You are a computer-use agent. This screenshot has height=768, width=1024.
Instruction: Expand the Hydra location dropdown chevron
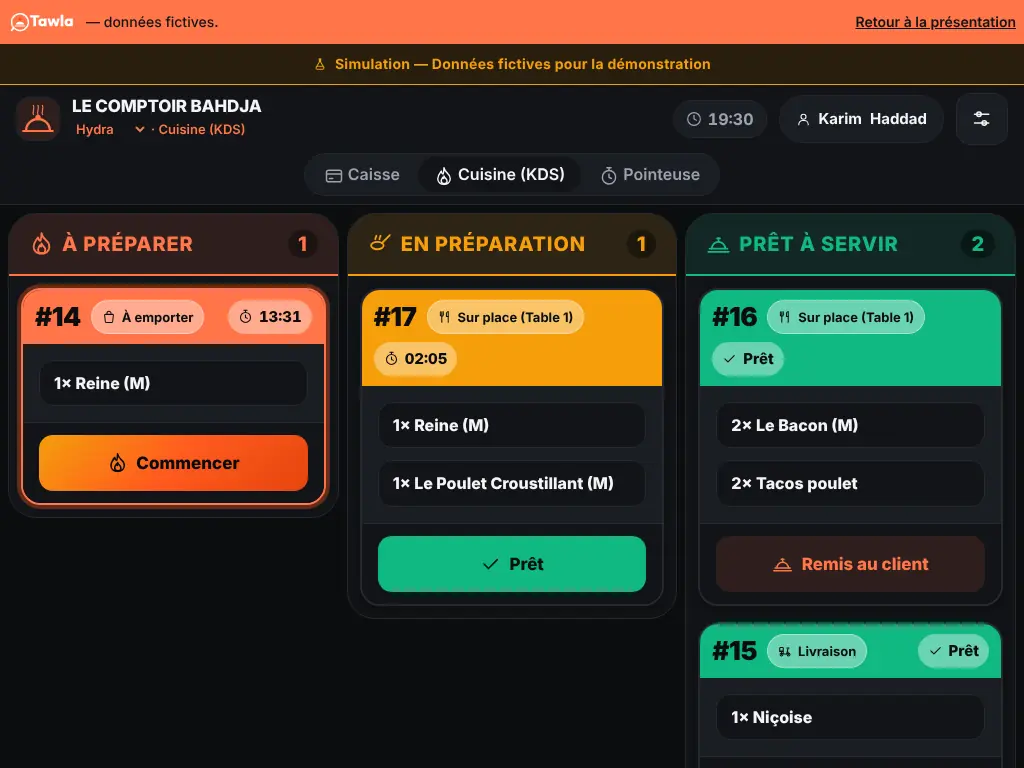[x=139, y=129]
